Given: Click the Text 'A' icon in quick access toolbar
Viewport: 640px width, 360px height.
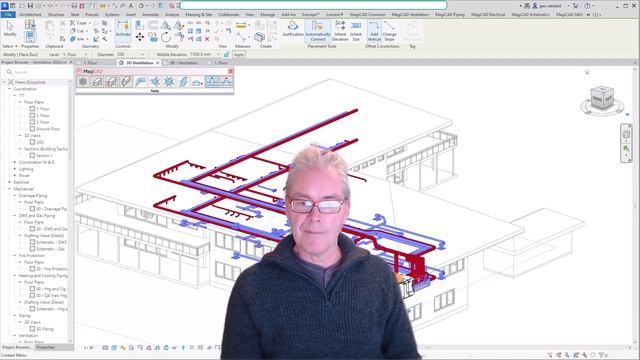Looking at the screenshot, I should click(131, 6).
